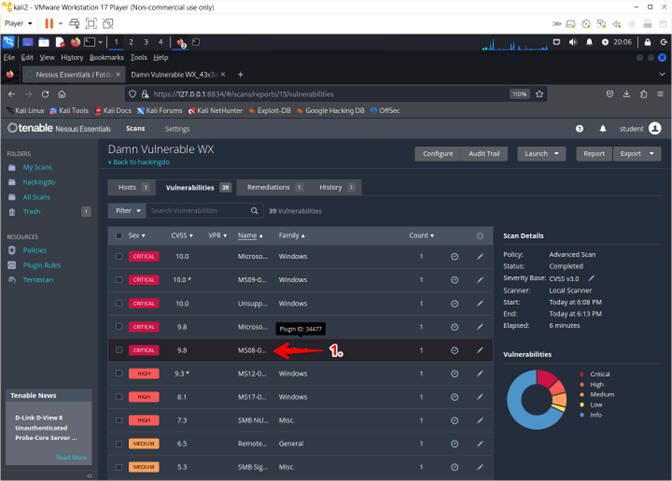Check the box on the MS08-0 row
Screen dimensions: 672x481
pos(119,350)
